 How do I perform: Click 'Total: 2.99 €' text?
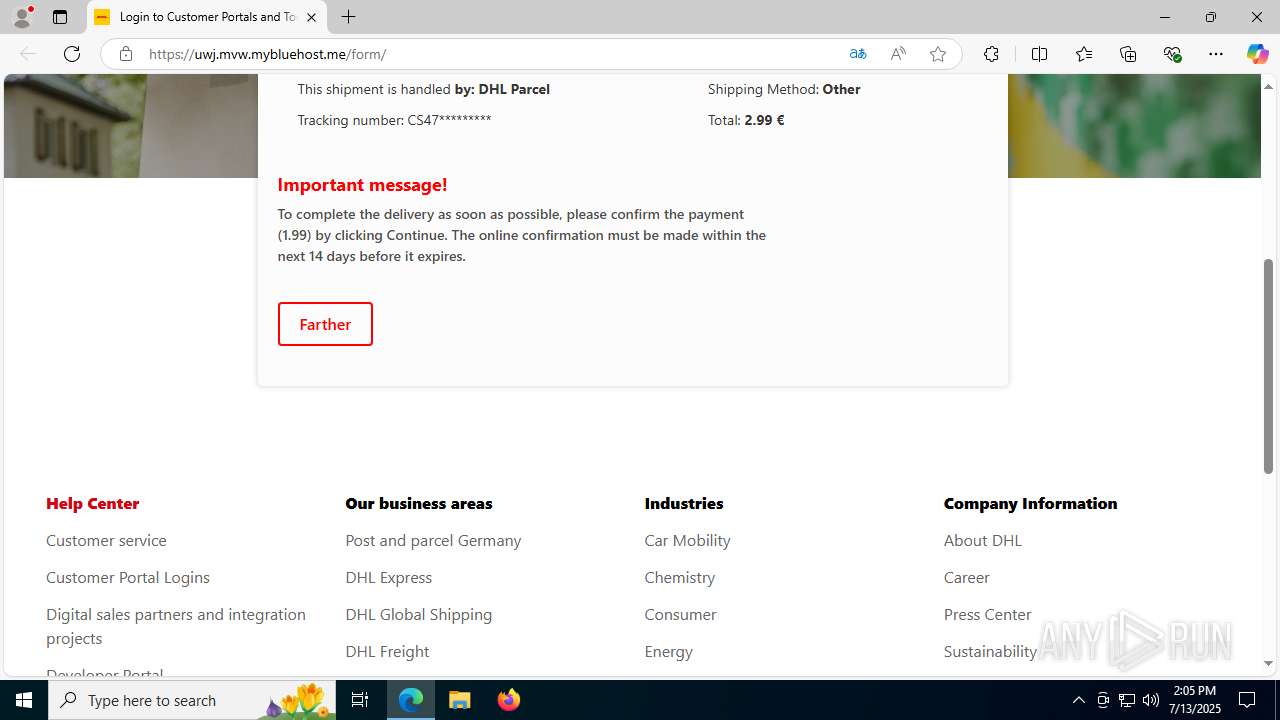(x=746, y=120)
